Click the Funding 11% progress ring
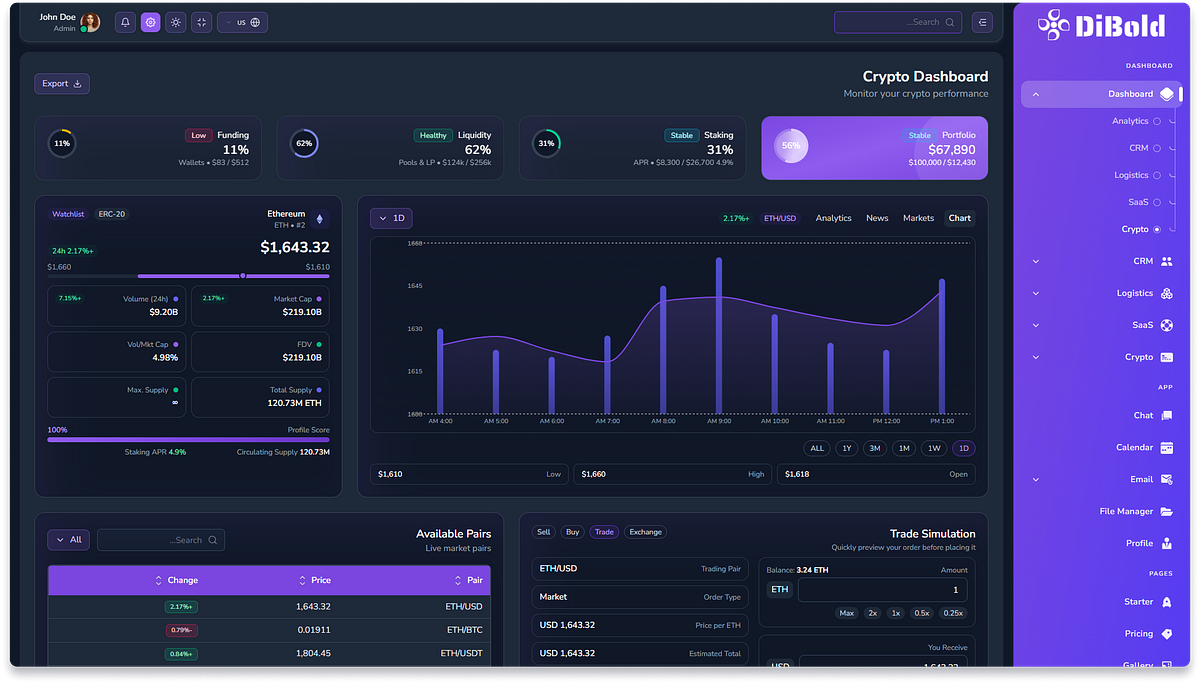This screenshot has width=1200, height=684. (x=62, y=143)
